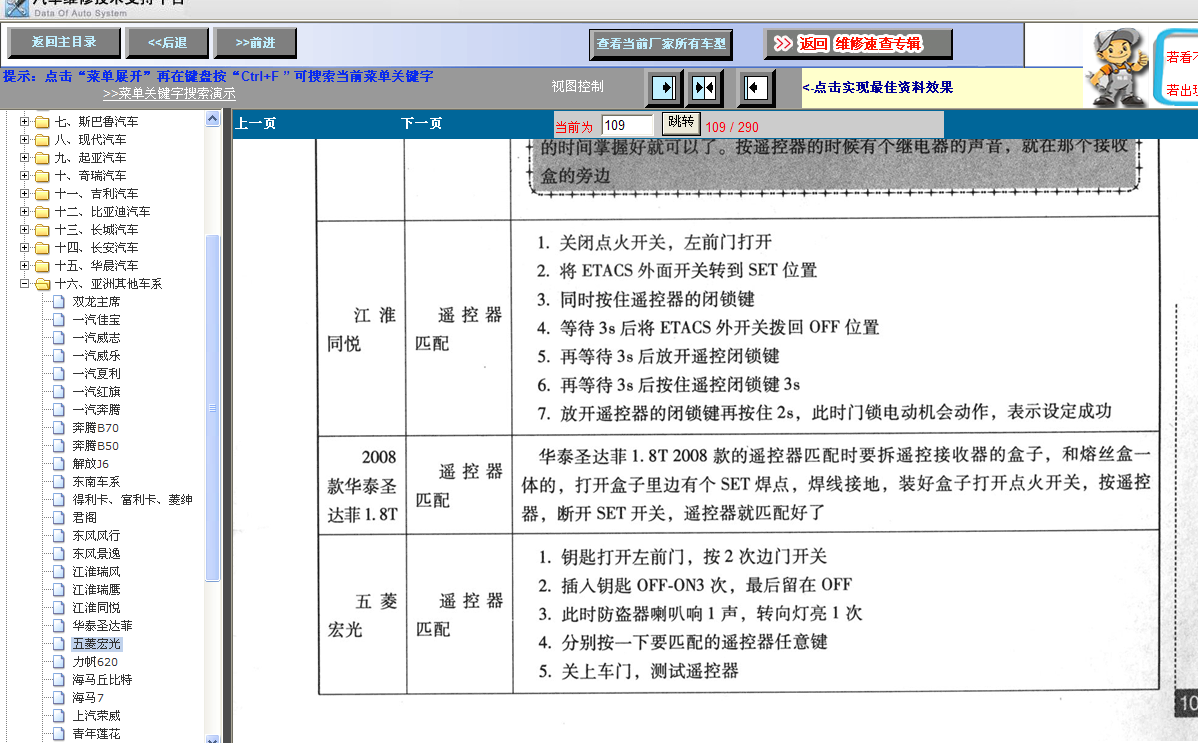Expand 十、奇瑞汽车 tree node
This screenshot has width=1198, height=743.
[x=24, y=176]
